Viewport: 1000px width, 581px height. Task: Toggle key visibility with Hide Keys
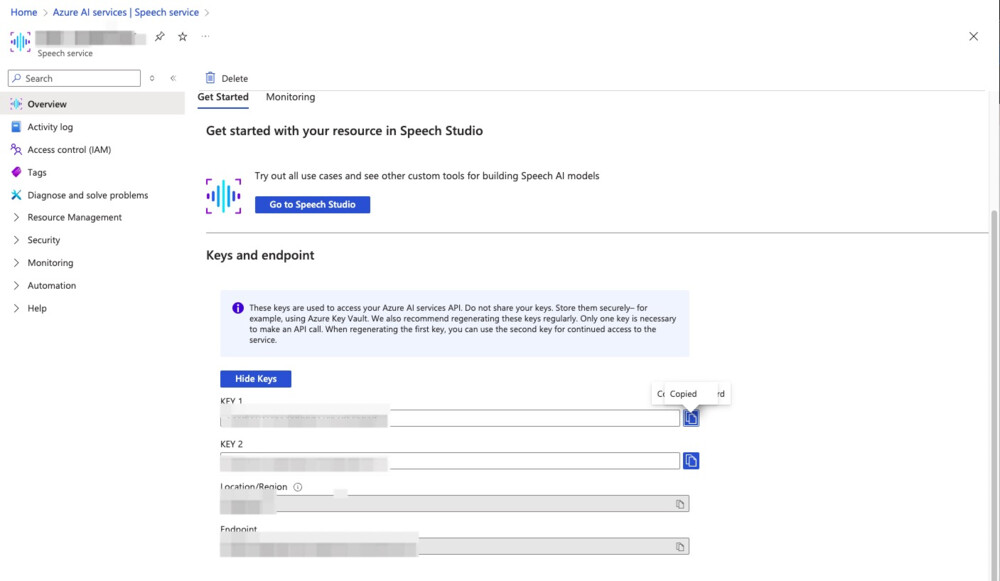coord(255,378)
